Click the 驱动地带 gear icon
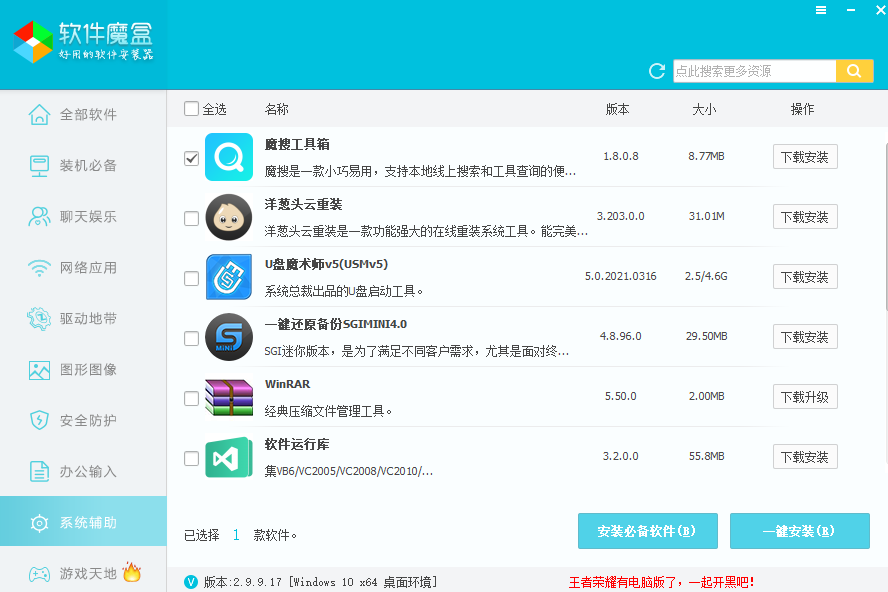The image size is (888, 592). (39, 318)
